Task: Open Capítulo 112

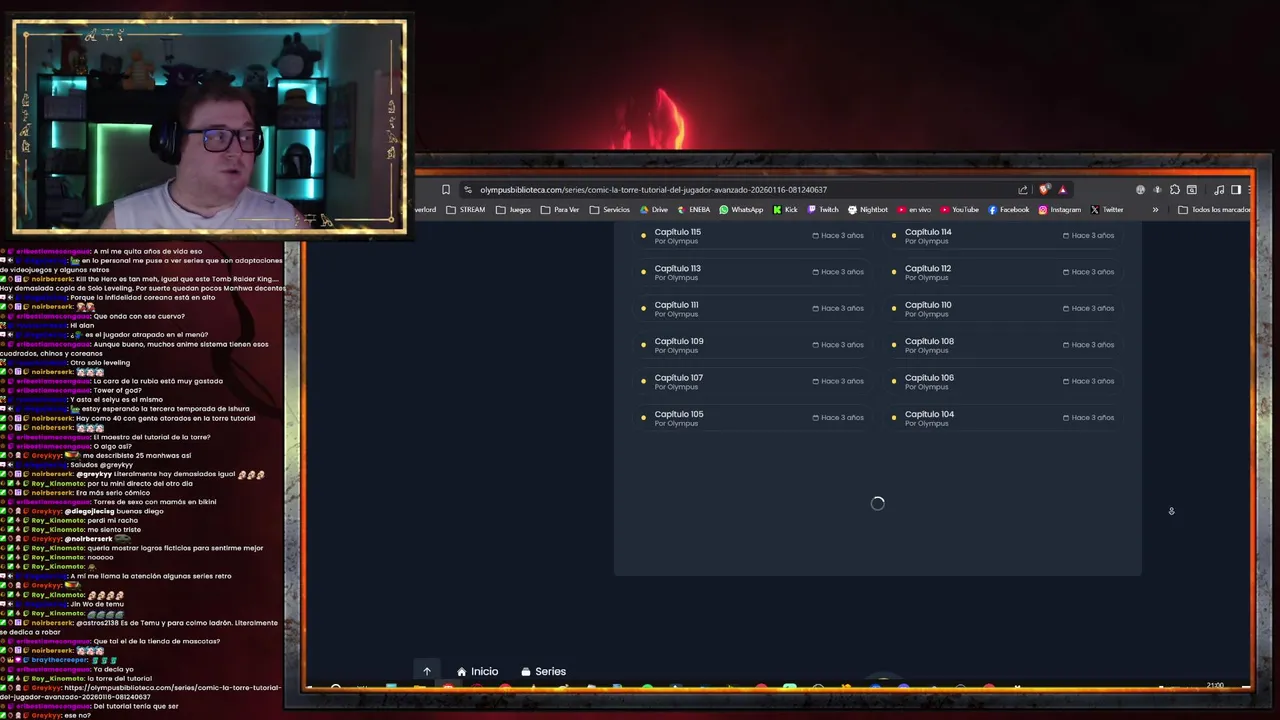Action: click(1003, 272)
